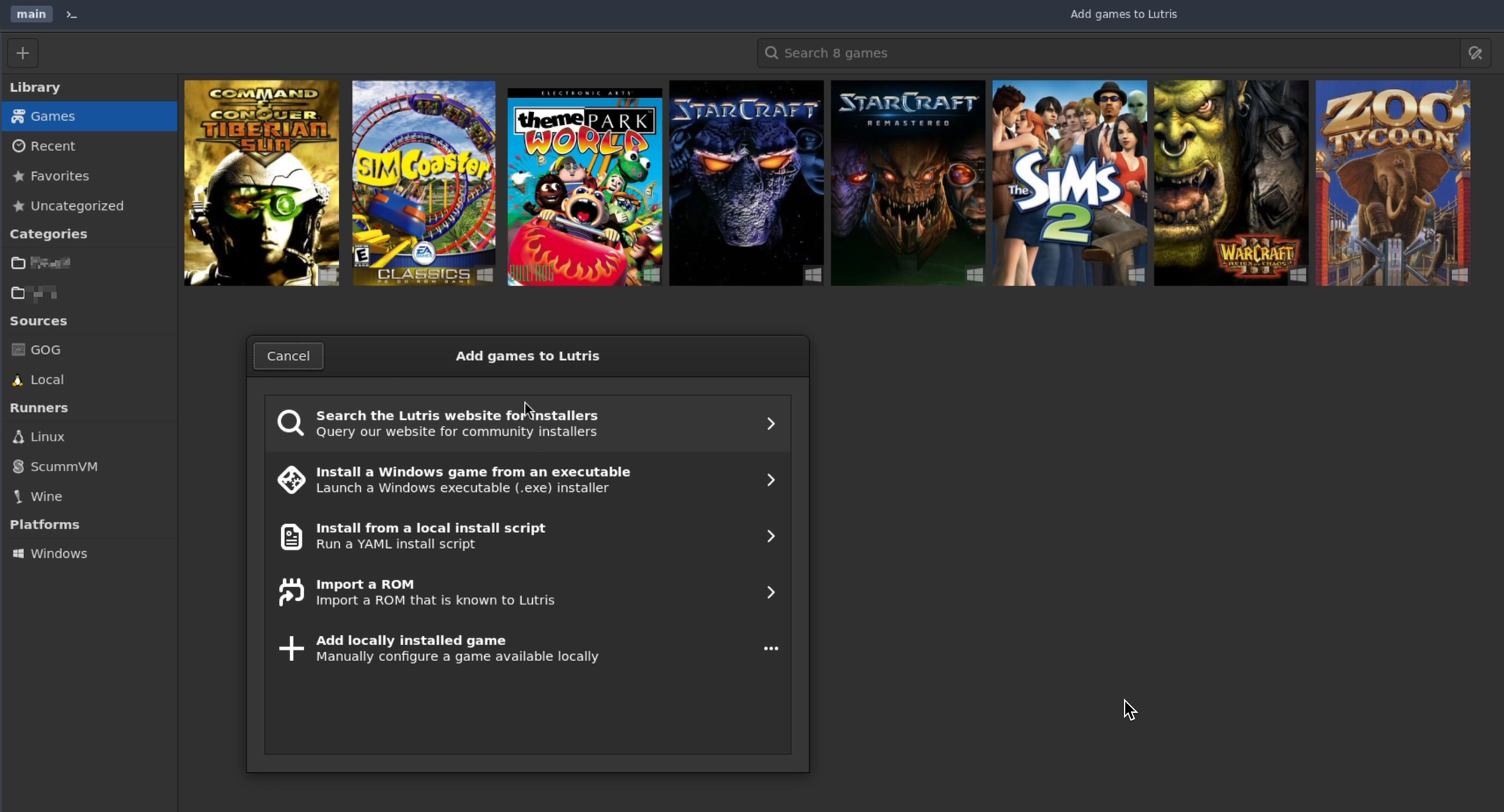The image size is (1504, 812).
Task: Click the clock icon next to Recent
Action: 19,146
